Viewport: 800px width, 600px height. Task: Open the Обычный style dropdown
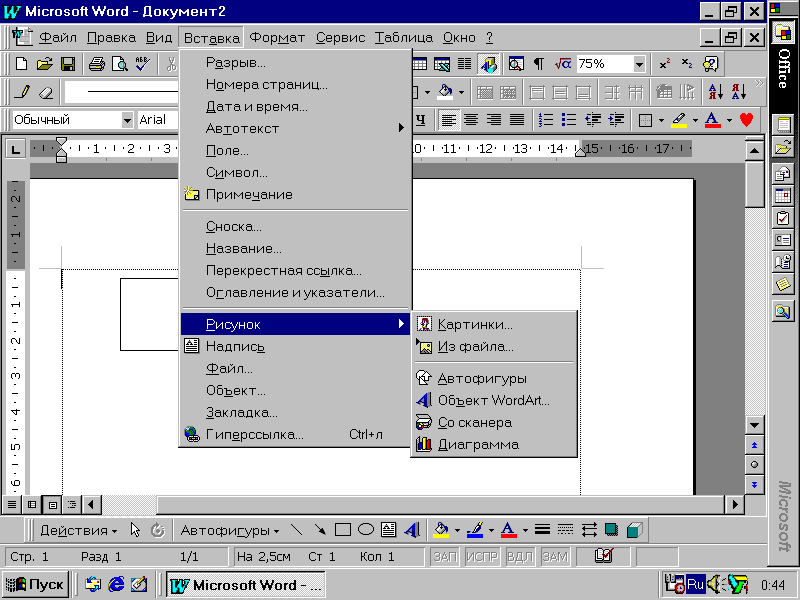tap(127, 120)
